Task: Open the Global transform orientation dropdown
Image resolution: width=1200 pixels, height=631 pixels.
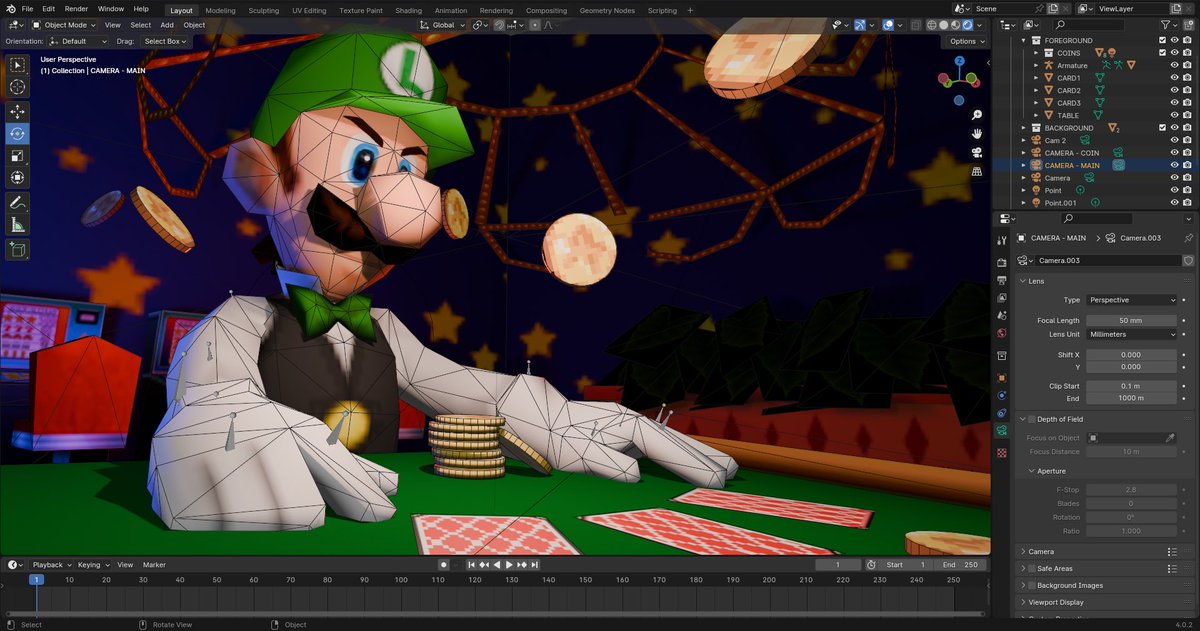Action: point(440,25)
